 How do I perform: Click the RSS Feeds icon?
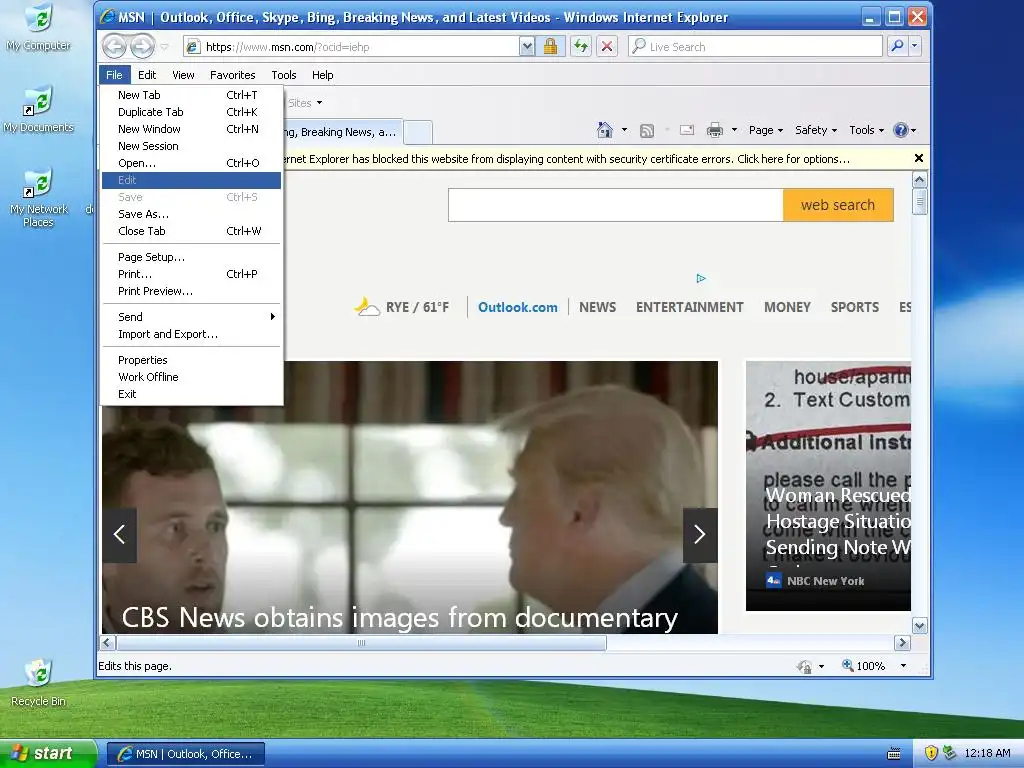[647, 131]
